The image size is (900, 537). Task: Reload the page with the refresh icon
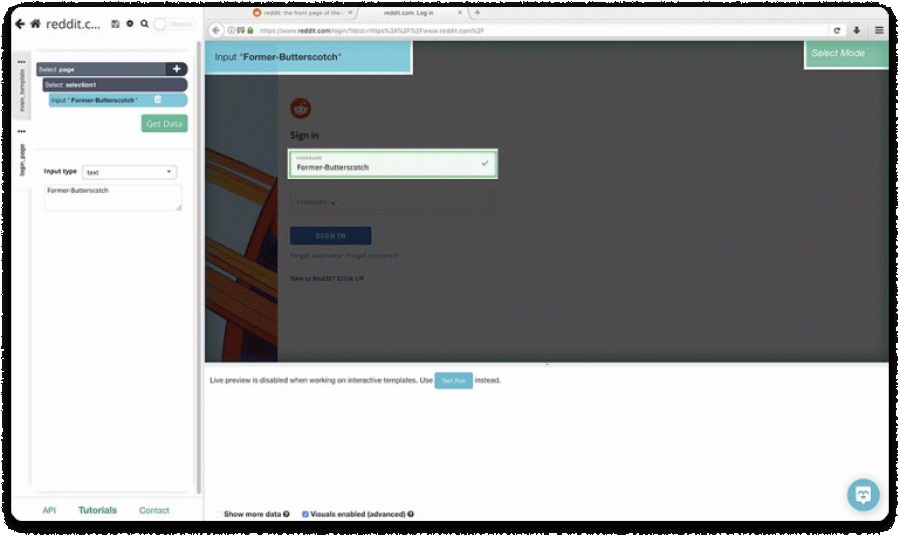coord(837,30)
